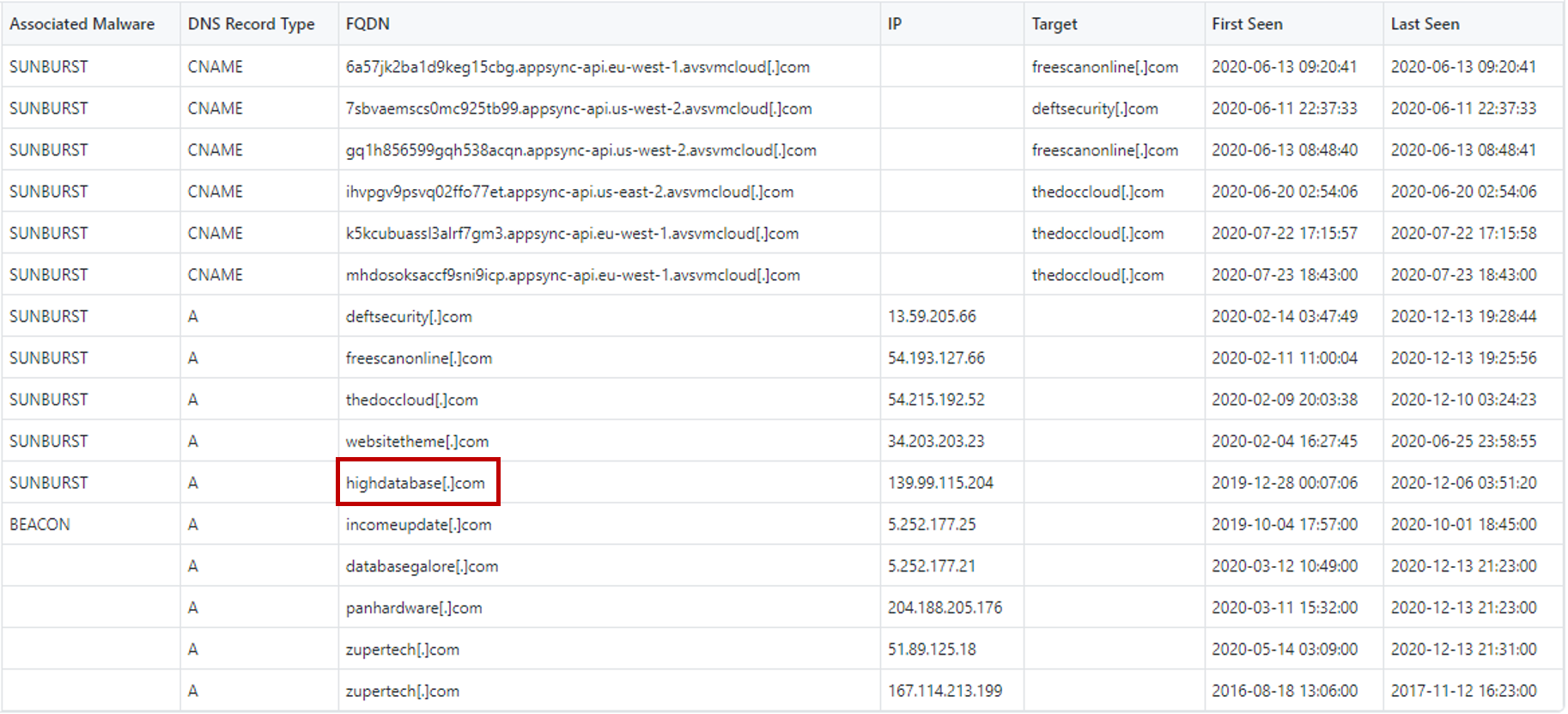
Task: Click the First Seen column header
Action: (1247, 24)
